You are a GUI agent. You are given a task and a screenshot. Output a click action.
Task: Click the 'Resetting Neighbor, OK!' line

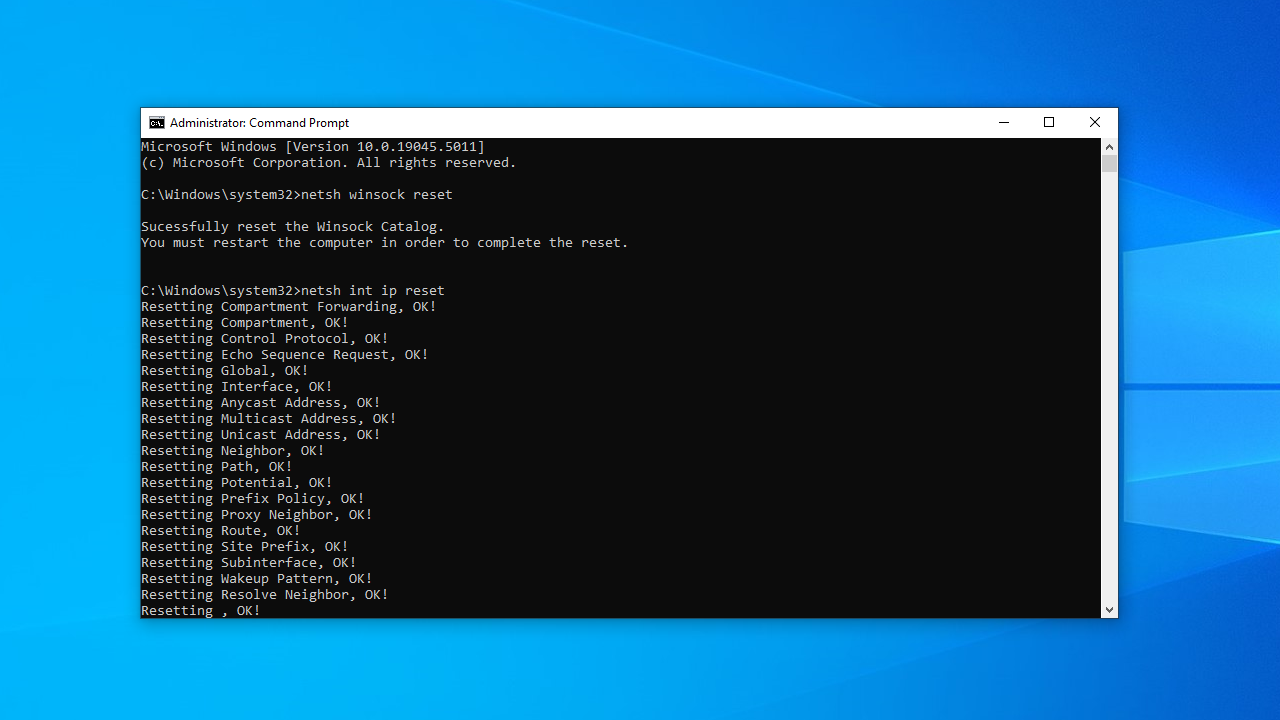coord(233,451)
